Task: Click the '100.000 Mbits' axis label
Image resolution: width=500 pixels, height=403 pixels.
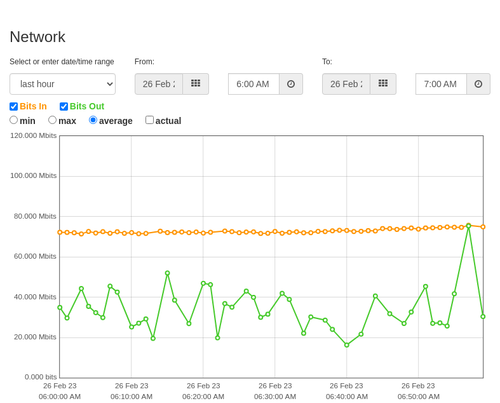Action: point(33,176)
